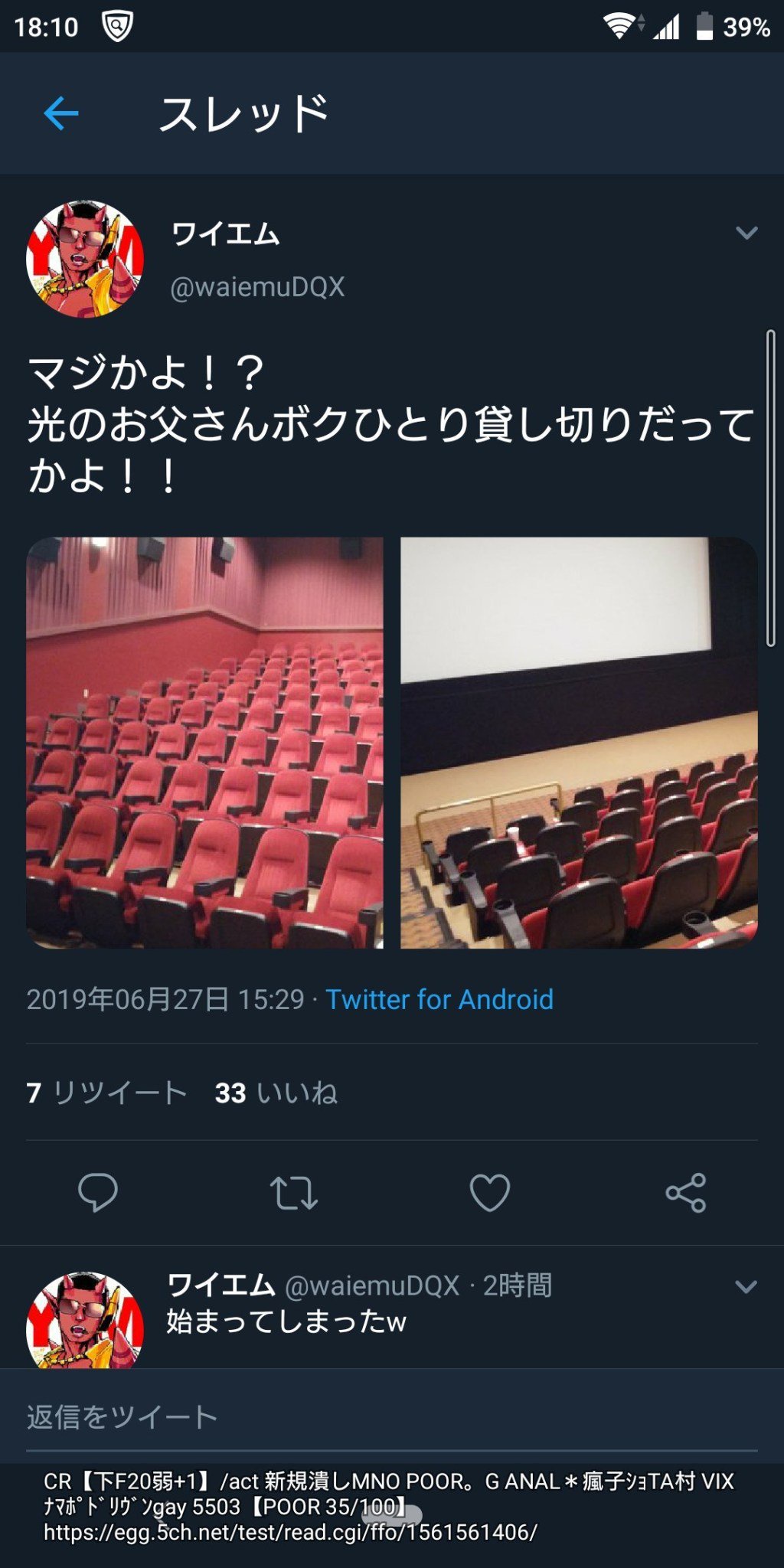Open the egg.5ch.net URL at bottom
Screen dimensions: 784x1568
pos(291,1532)
